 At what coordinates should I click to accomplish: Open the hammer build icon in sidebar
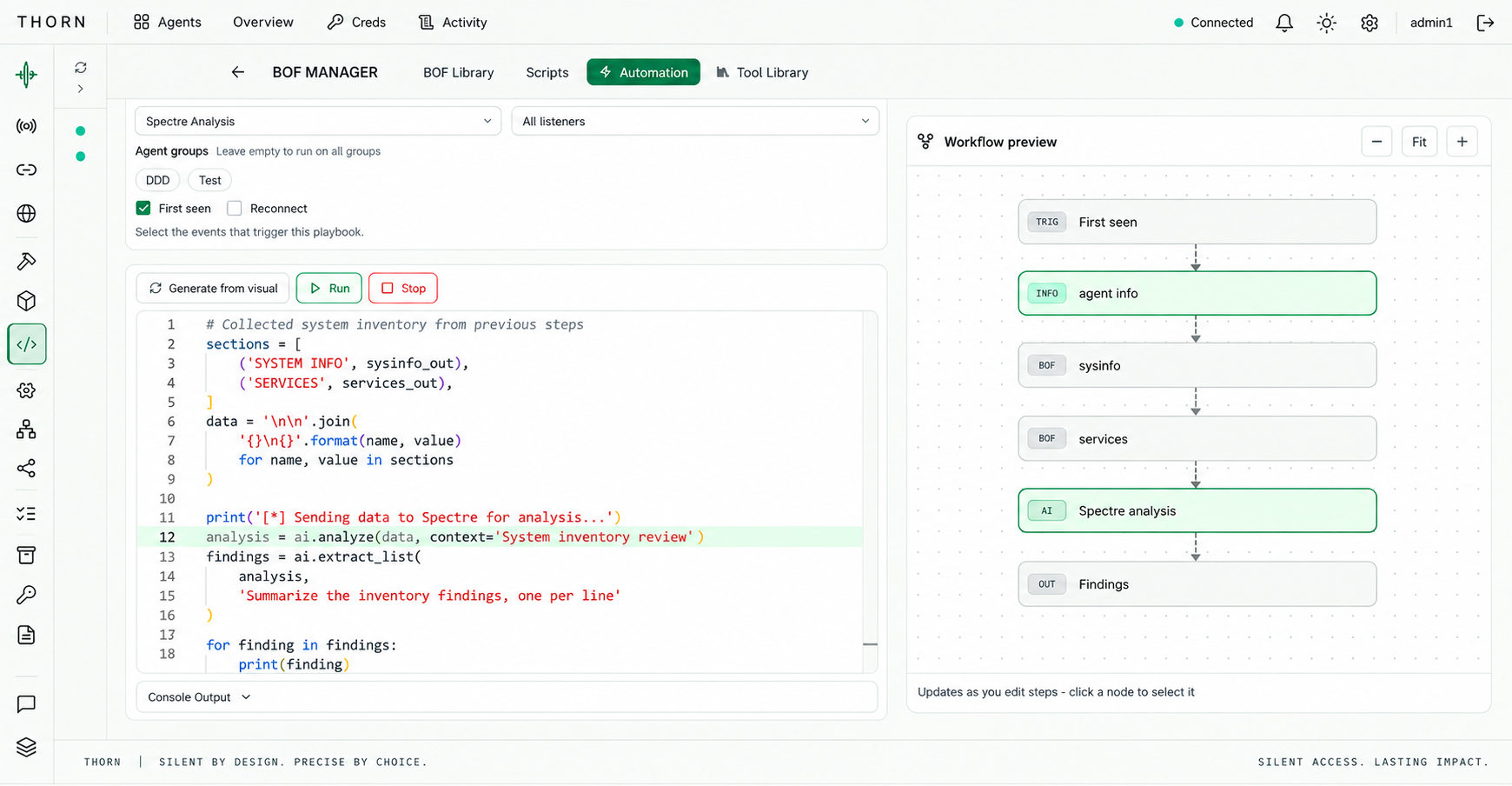pos(27,261)
